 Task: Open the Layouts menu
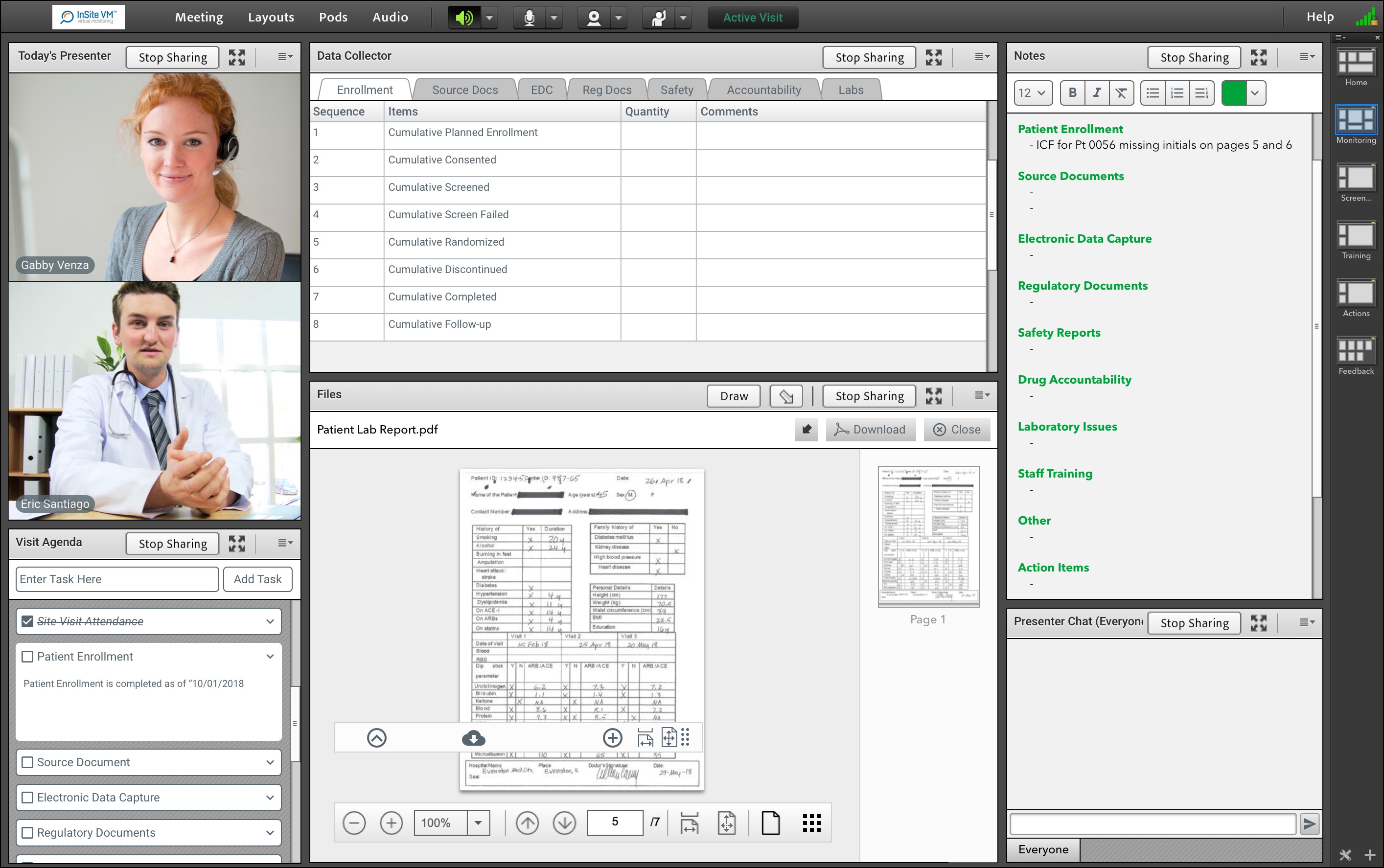point(271,17)
